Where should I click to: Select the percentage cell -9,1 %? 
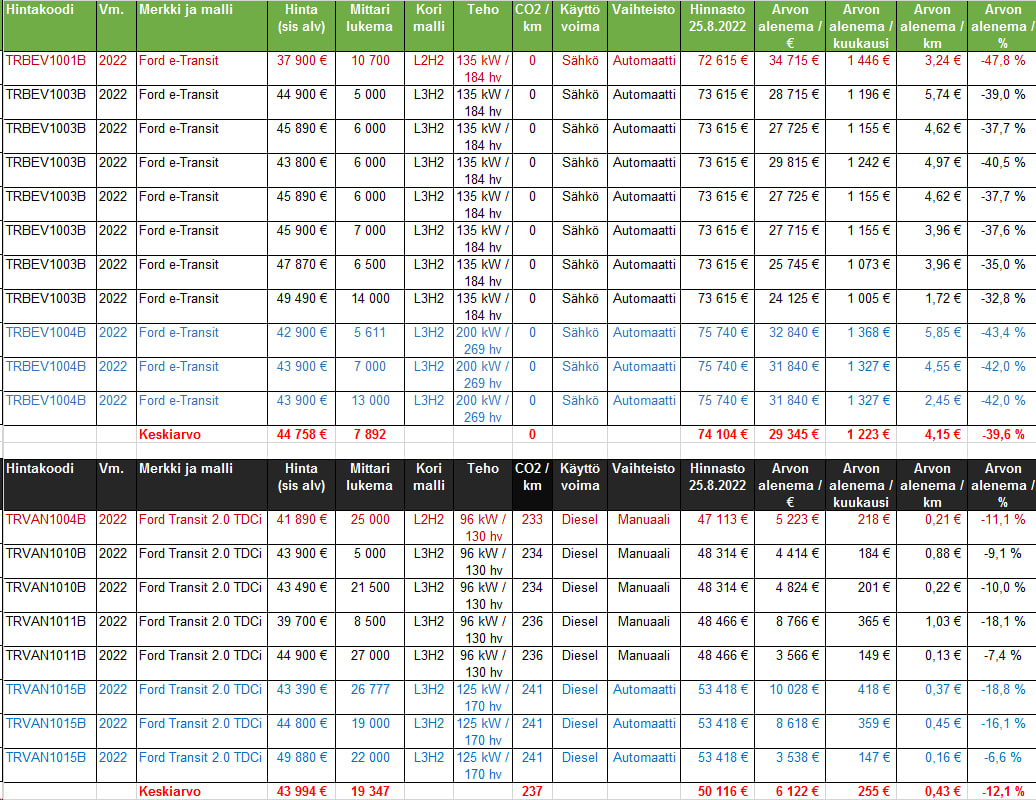(x=1002, y=562)
